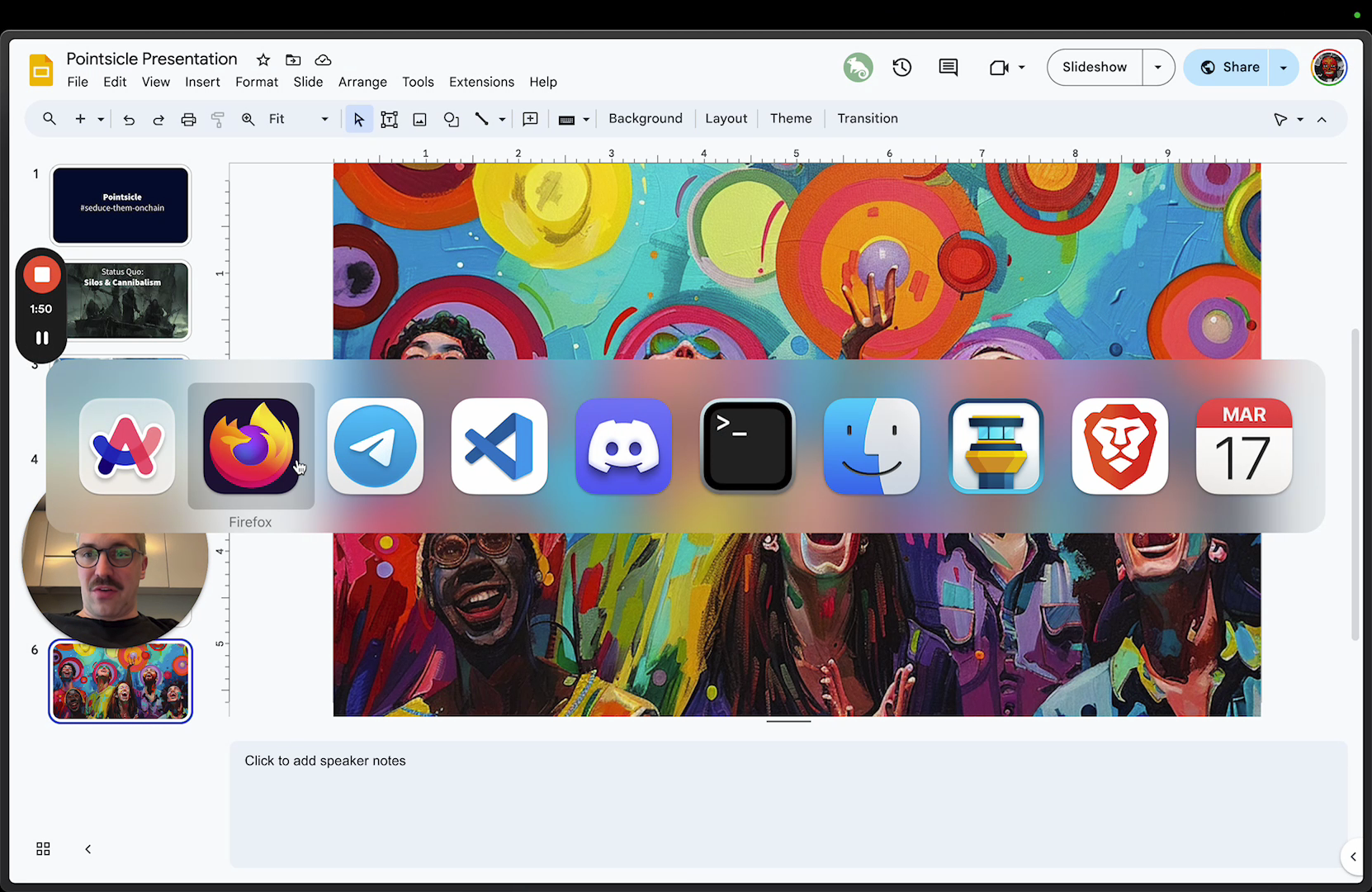Switch to Firefox in app switcher

coord(251,446)
